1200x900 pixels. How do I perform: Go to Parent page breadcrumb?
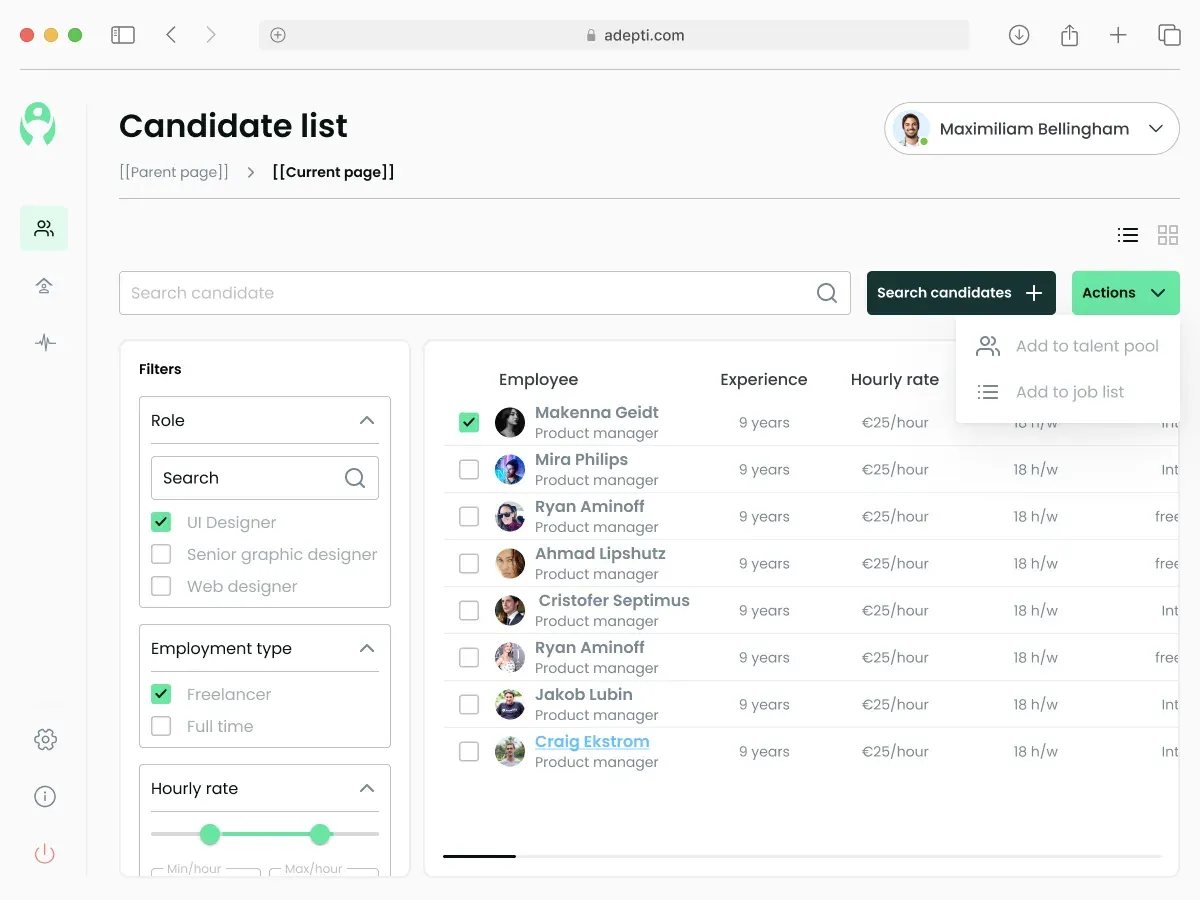pyautogui.click(x=174, y=172)
